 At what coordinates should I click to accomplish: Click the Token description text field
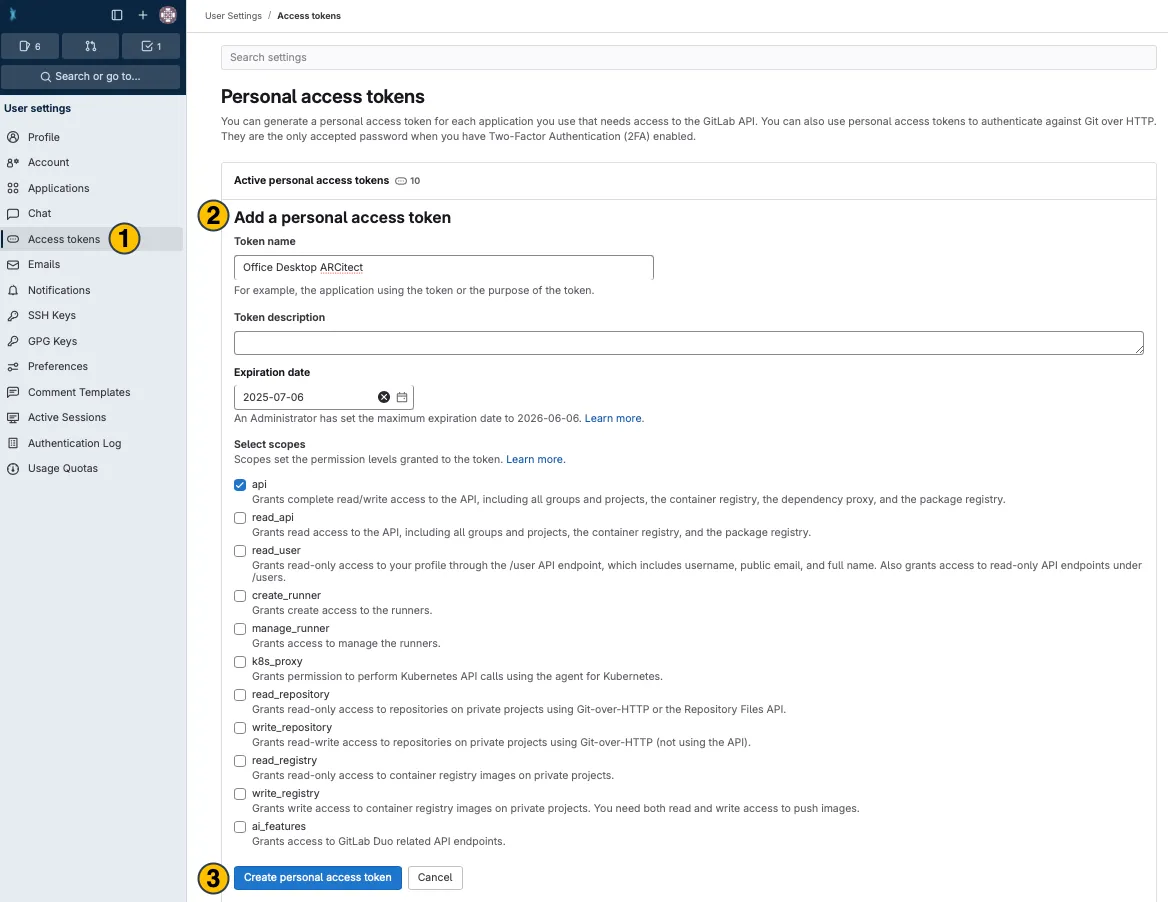pyautogui.click(x=688, y=343)
